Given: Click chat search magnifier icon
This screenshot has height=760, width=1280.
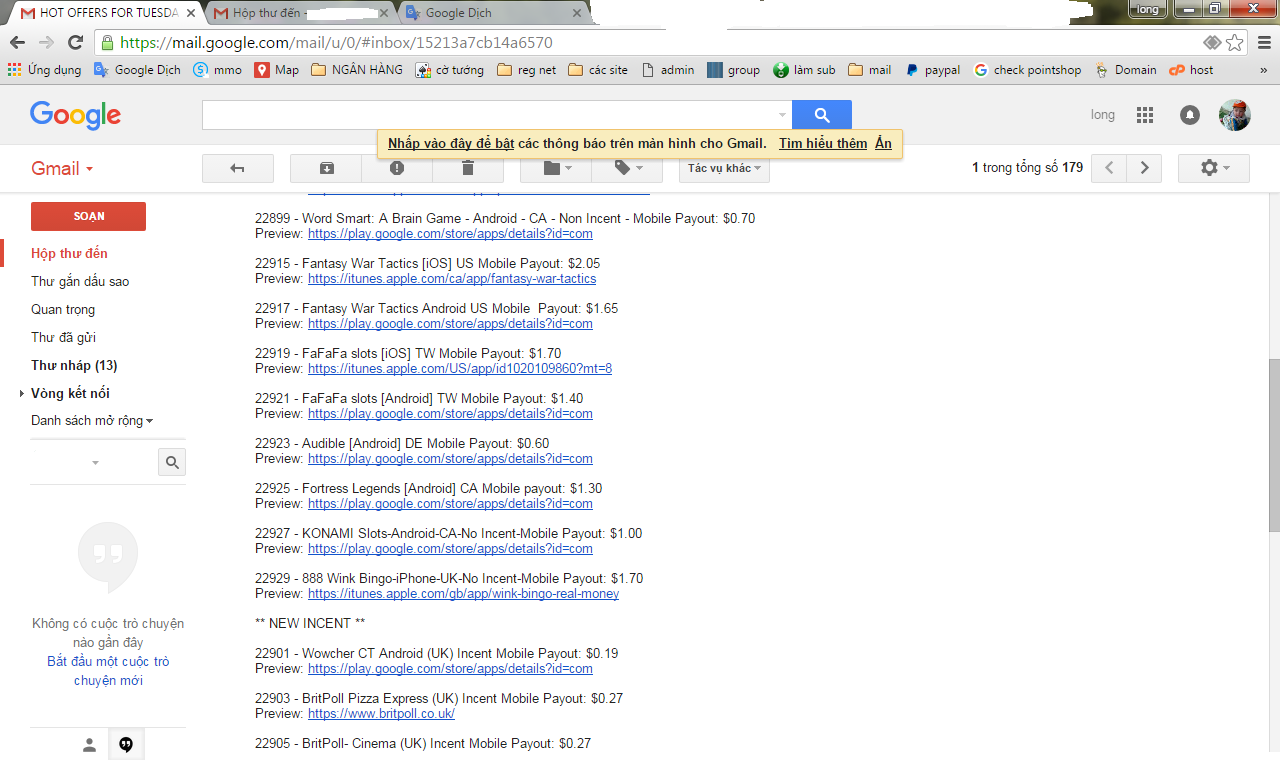Looking at the screenshot, I should [x=172, y=462].
